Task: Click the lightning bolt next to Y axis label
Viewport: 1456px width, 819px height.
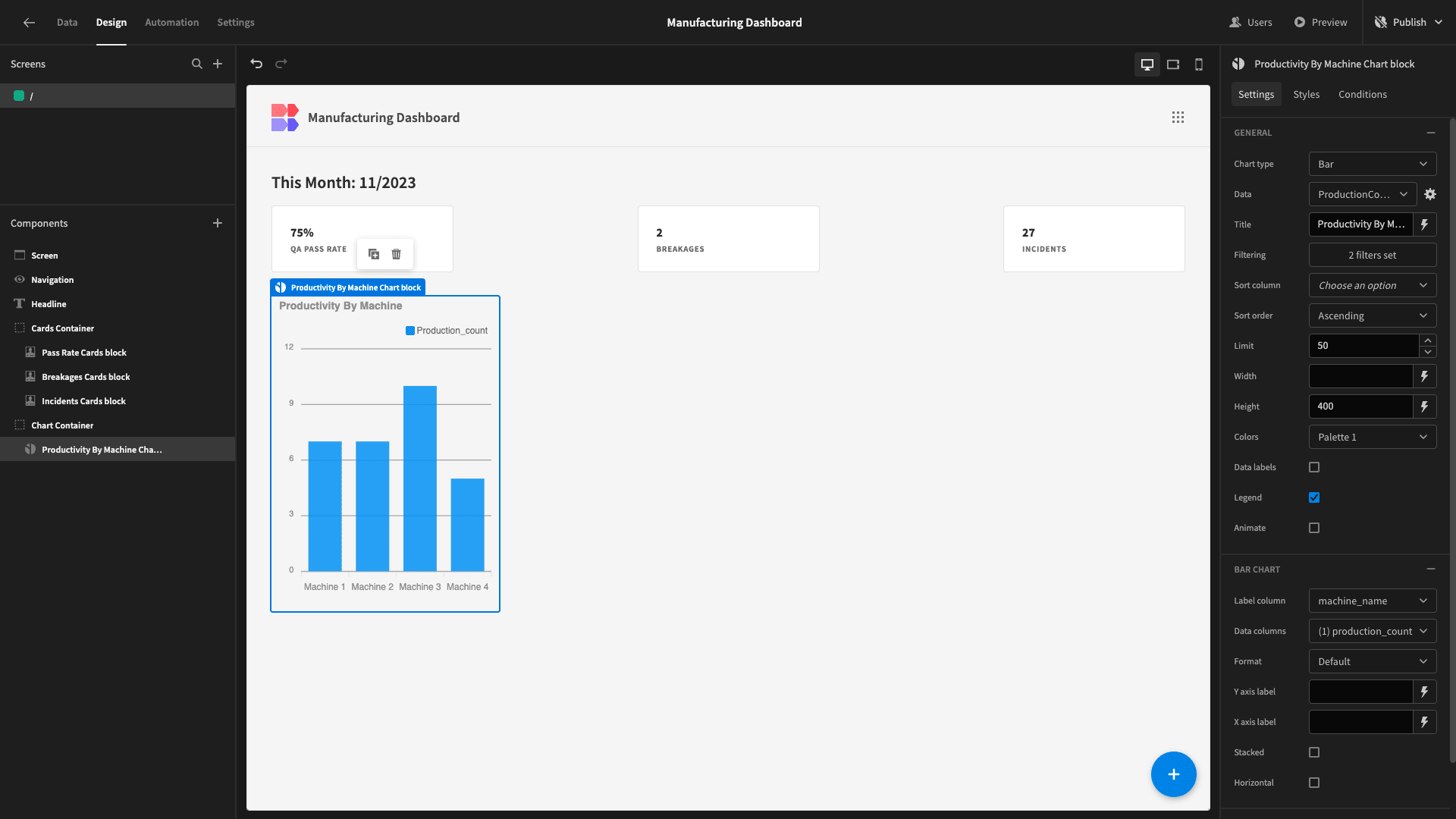Action: 1425,691
